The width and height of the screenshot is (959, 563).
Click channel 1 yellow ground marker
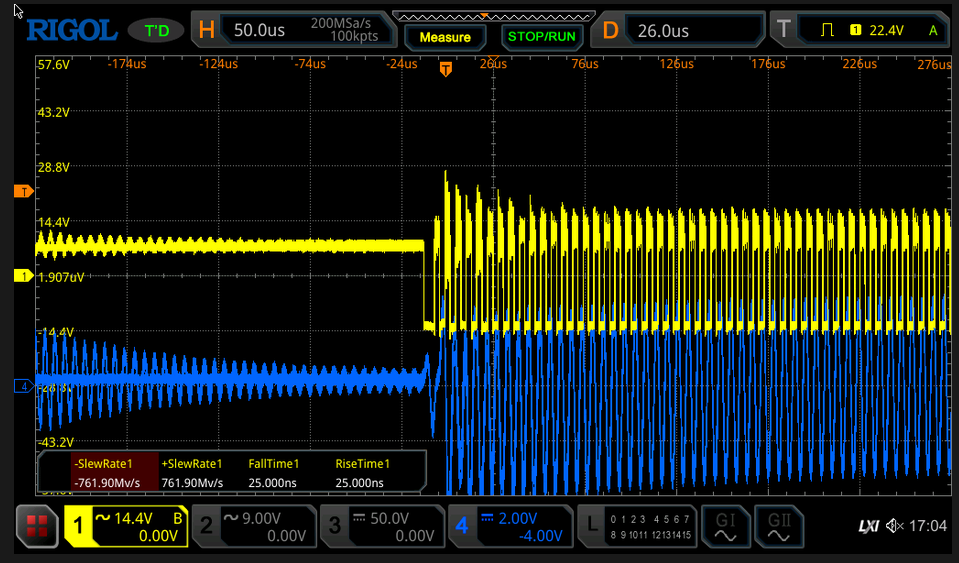(x=23, y=276)
